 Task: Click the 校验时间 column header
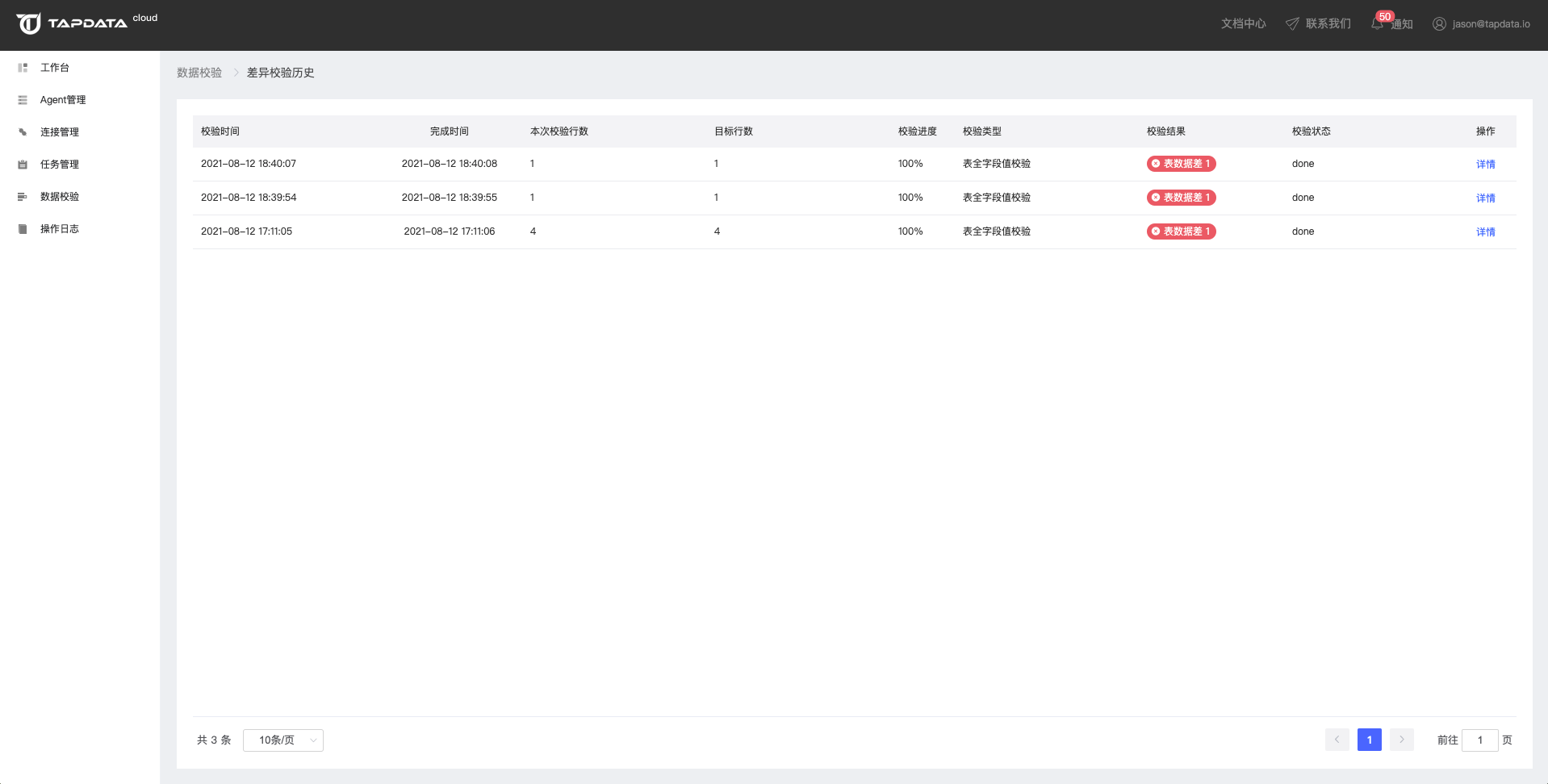[220, 131]
